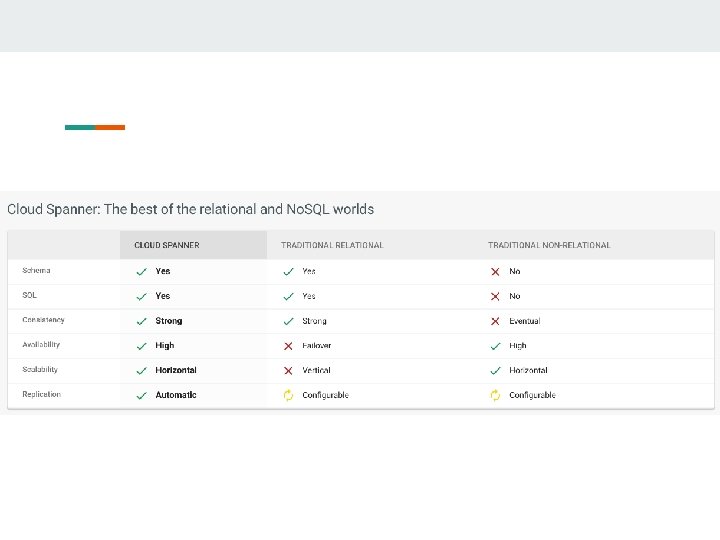Click the checkmark icon next to Automatic
The height and width of the screenshot is (540, 720).
click(x=142, y=395)
